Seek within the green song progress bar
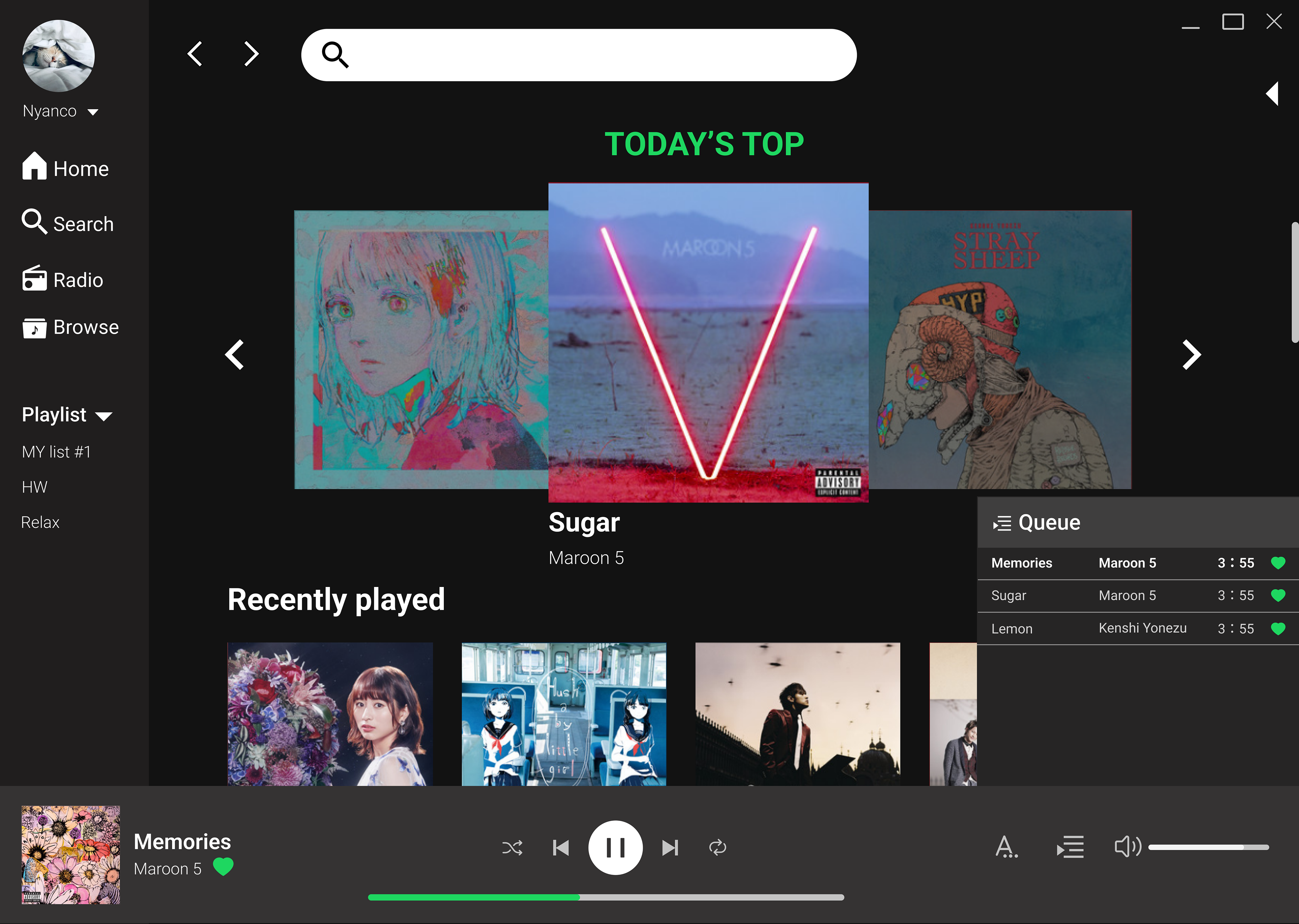 click(606, 897)
